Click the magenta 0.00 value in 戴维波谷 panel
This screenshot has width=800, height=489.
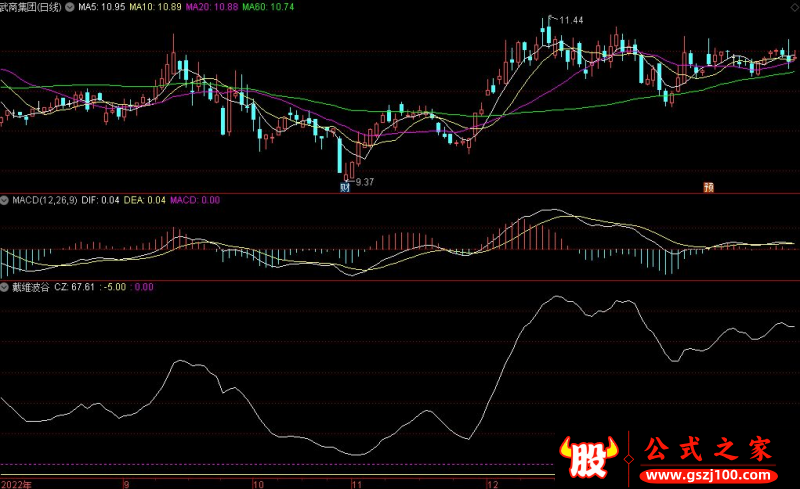144,287
